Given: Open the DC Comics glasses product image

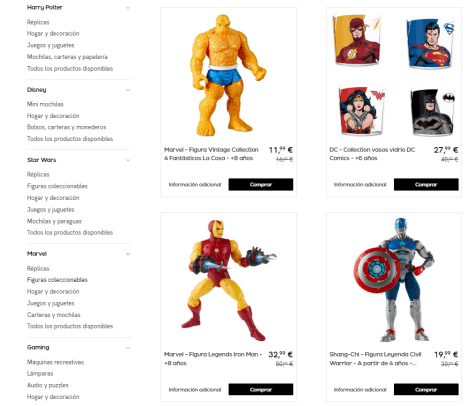Looking at the screenshot, I should pyautogui.click(x=394, y=75).
